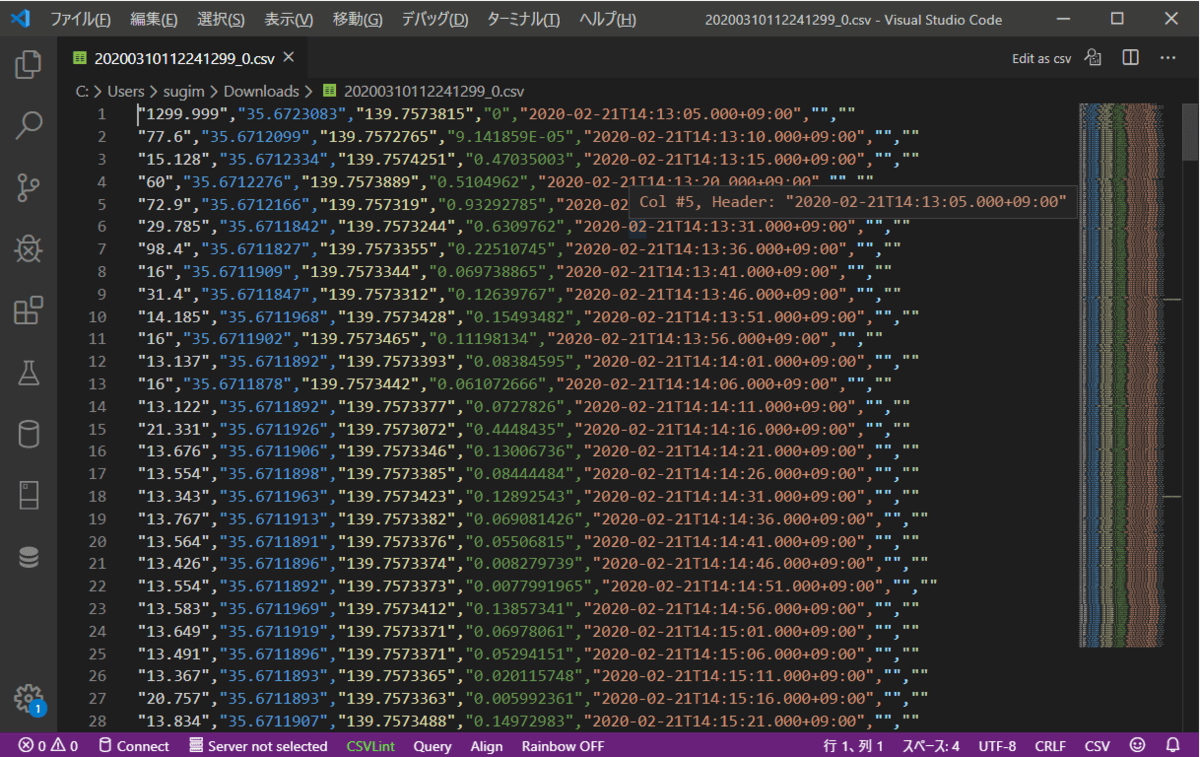Expand the C: breadcrumb segment
Viewport: 1200px width, 757px height.
click(82, 91)
